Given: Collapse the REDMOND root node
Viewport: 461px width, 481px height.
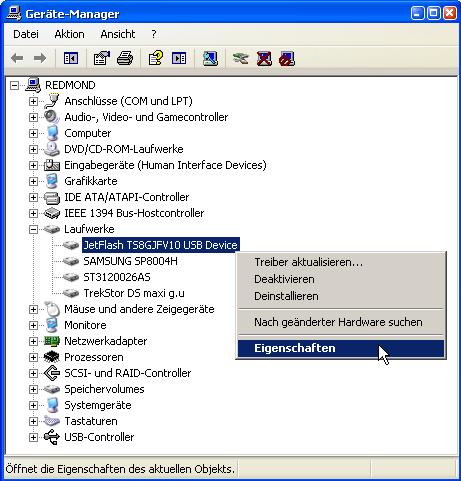Looking at the screenshot, I should point(14,85).
